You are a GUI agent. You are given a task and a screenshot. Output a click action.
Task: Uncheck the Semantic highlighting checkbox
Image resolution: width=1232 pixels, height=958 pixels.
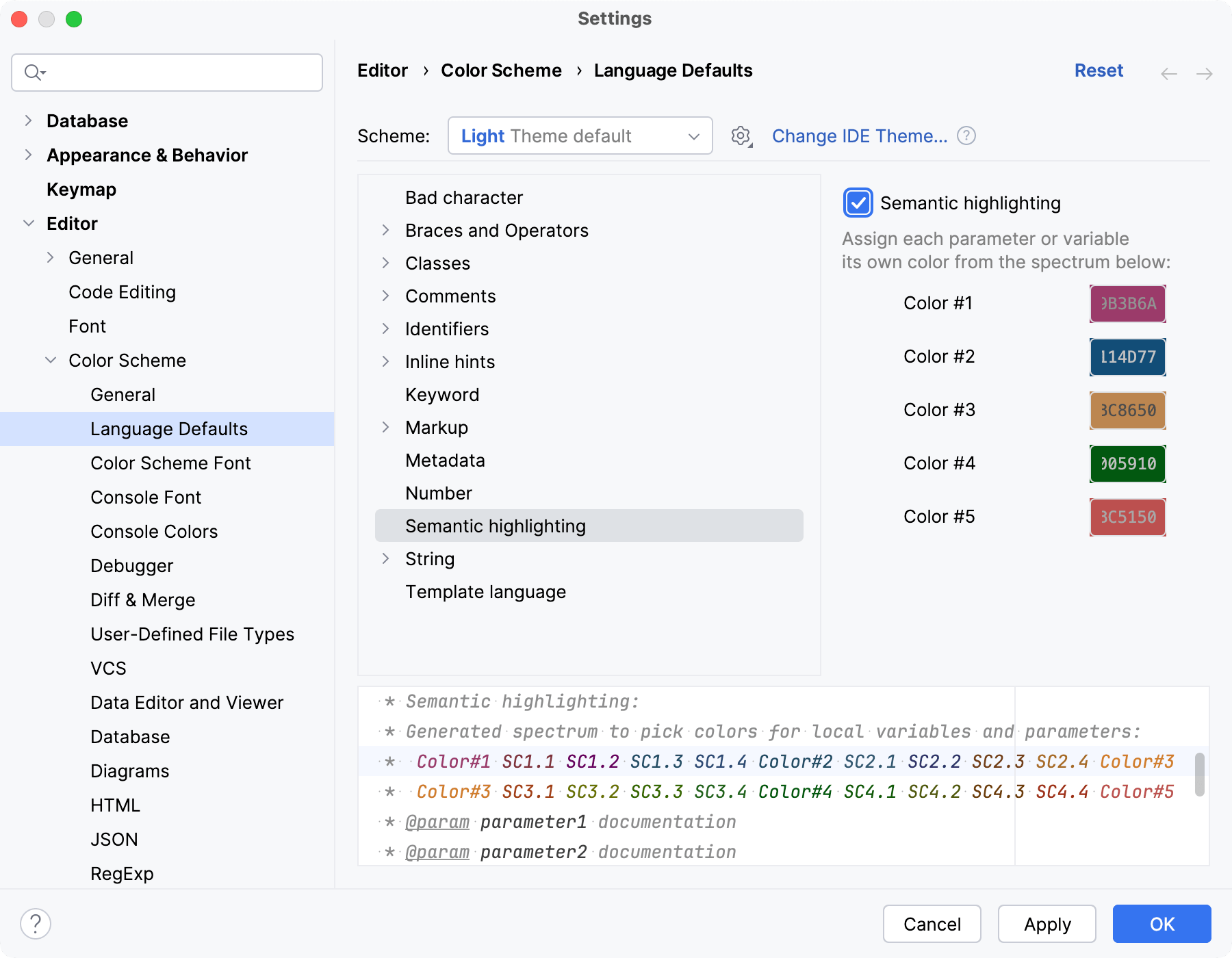[858, 203]
